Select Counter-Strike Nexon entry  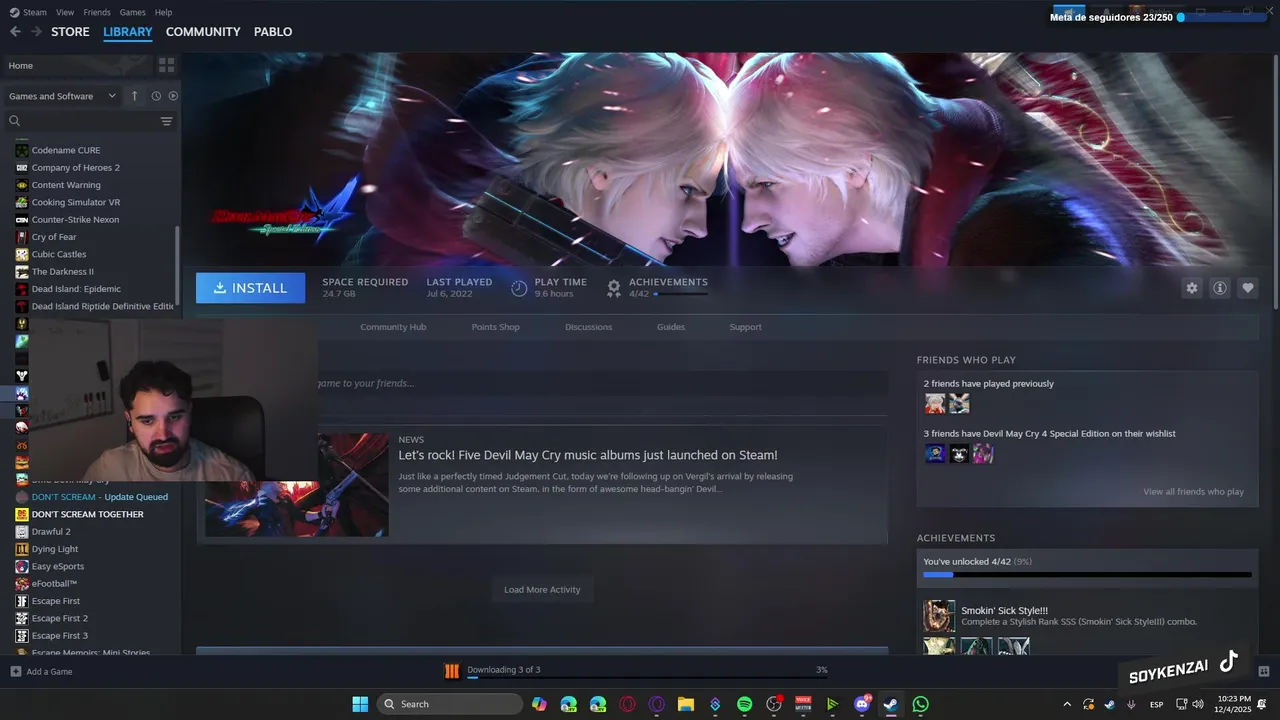click(75, 219)
